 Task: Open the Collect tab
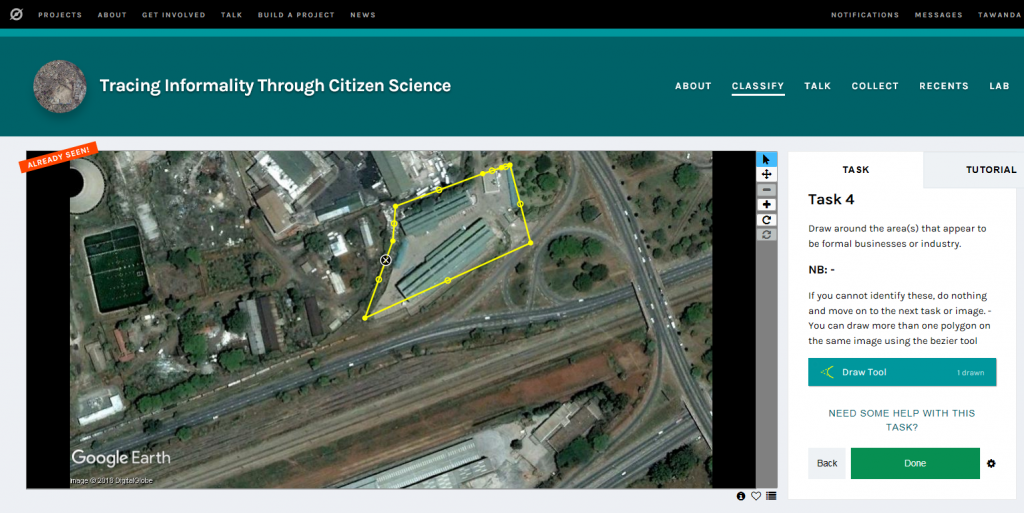tap(875, 86)
